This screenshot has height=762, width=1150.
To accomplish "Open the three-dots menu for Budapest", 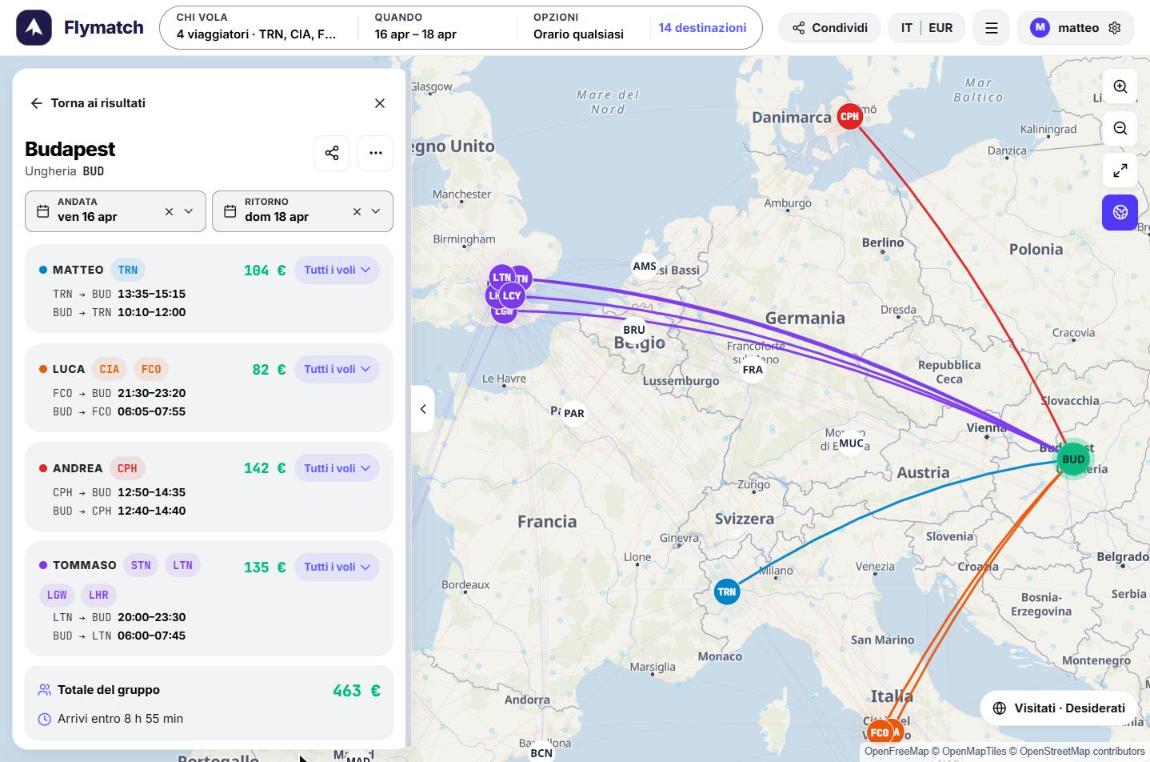I will pos(376,153).
